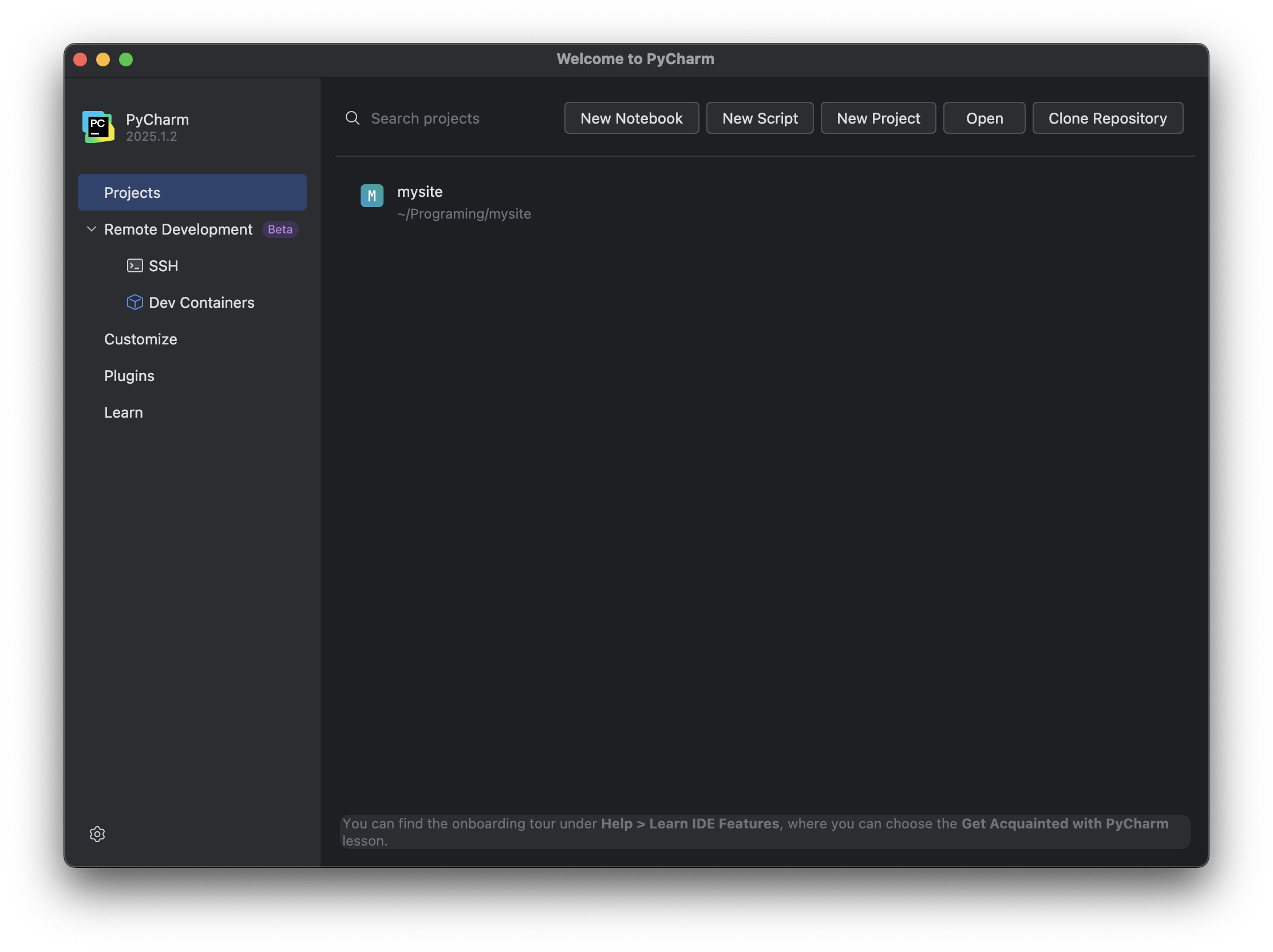Switch to the Learn section

[x=123, y=412]
